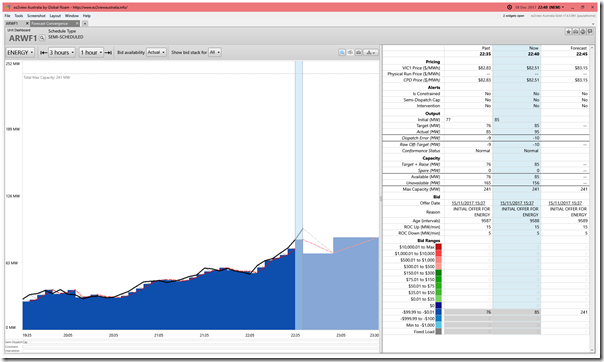Open the ENERGY dropdown
Image resolution: width=604 pixels, height=362 pixels.
click(20, 52)
